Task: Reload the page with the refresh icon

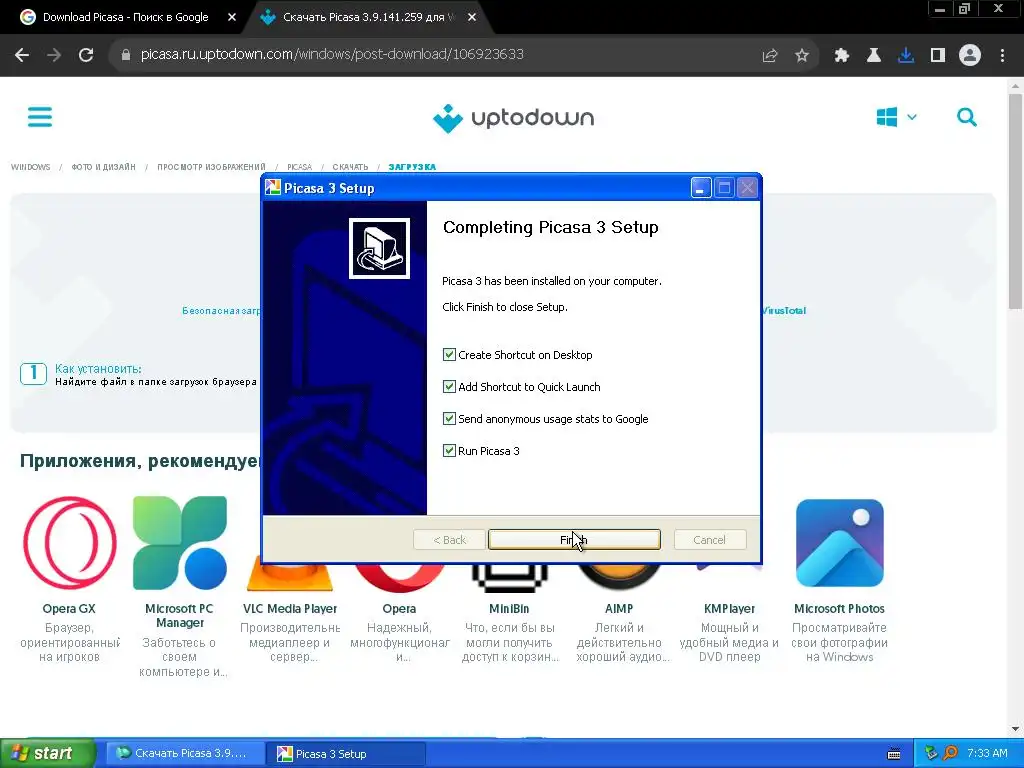Action: click(x=86, y=55)
